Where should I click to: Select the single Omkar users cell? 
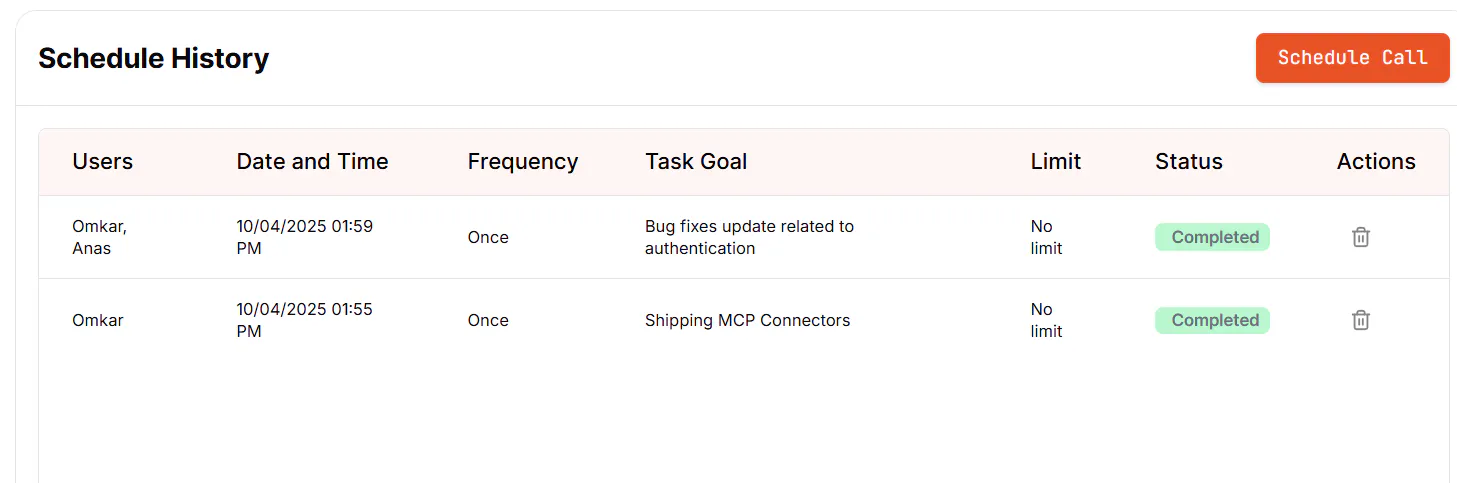click(98, 320)
